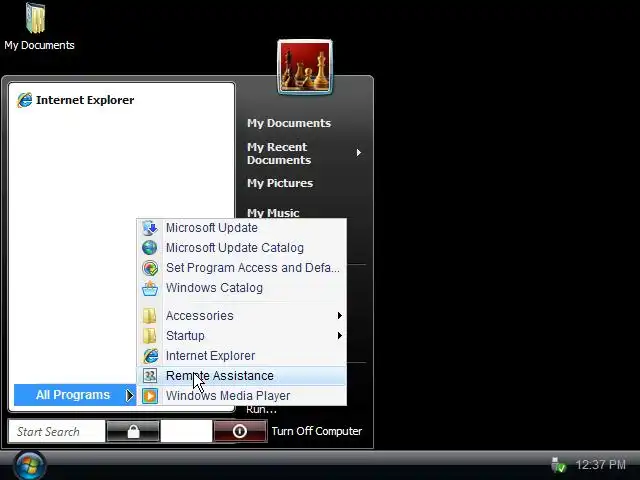Image resolution: width=640 pixels, height=480 pixels.
Task: Click Internet Explorer icon in All Programs
Action: coord(150,356)
